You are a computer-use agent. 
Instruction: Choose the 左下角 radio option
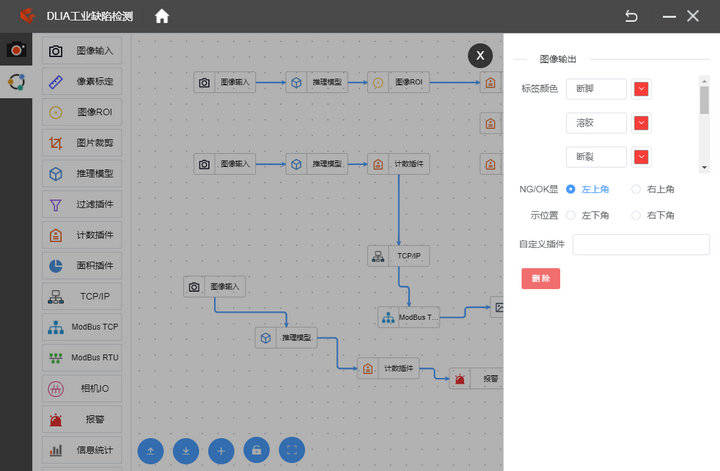pyautogui.click(x=571, y=215)
